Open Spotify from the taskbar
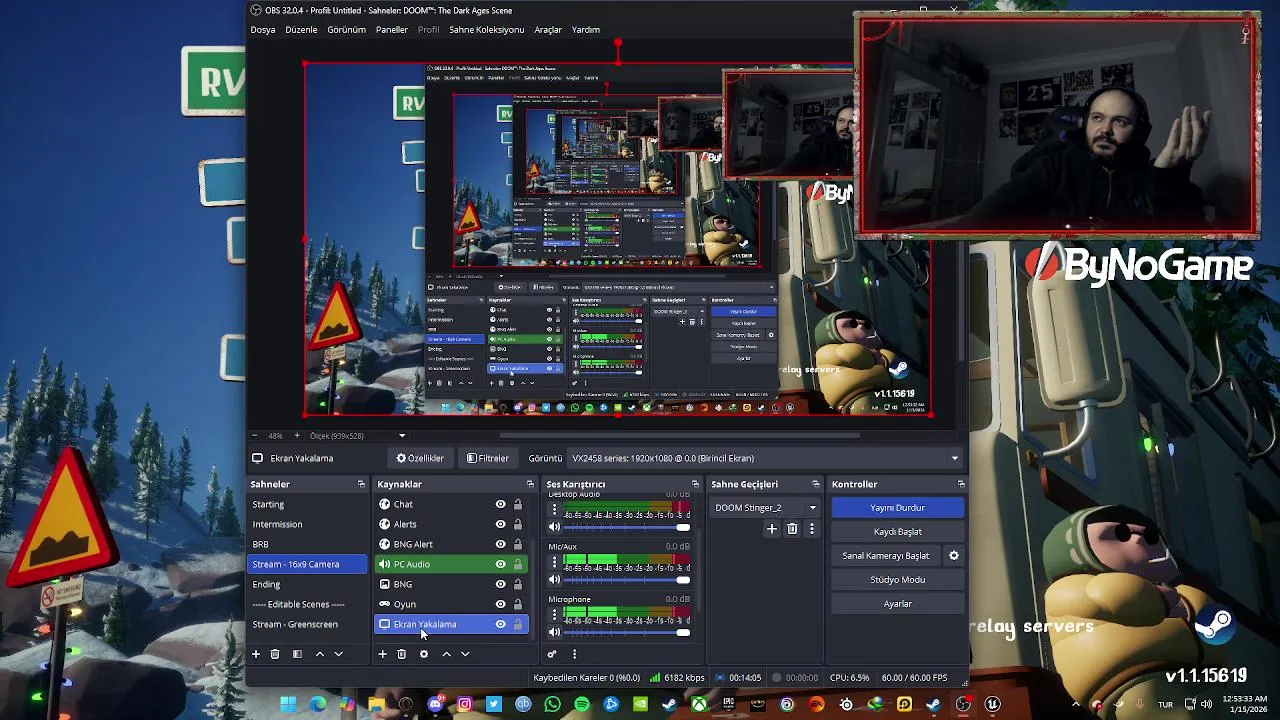Viewport: 1280px width, 720px height. (x=582, y=705)
